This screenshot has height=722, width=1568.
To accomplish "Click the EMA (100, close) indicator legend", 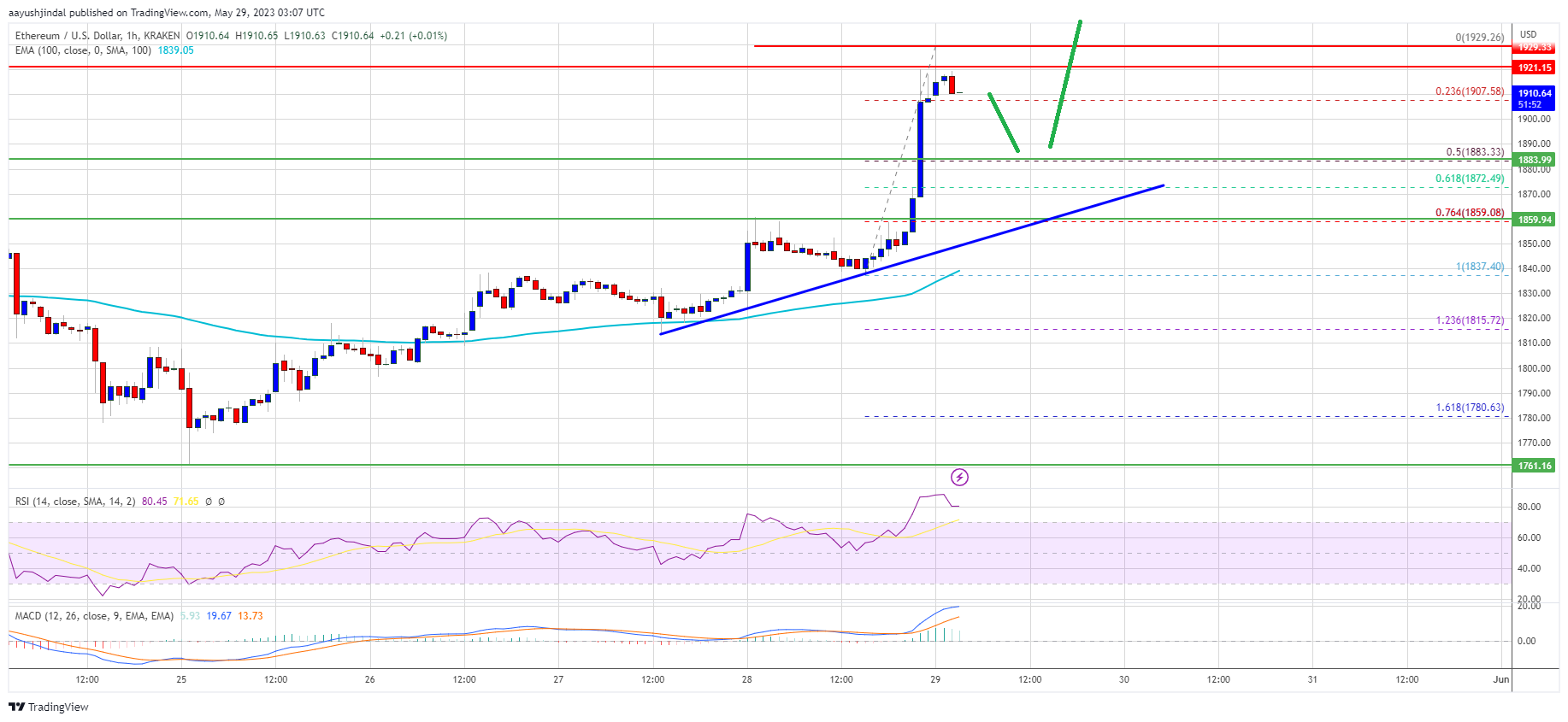I will (83, 50).
